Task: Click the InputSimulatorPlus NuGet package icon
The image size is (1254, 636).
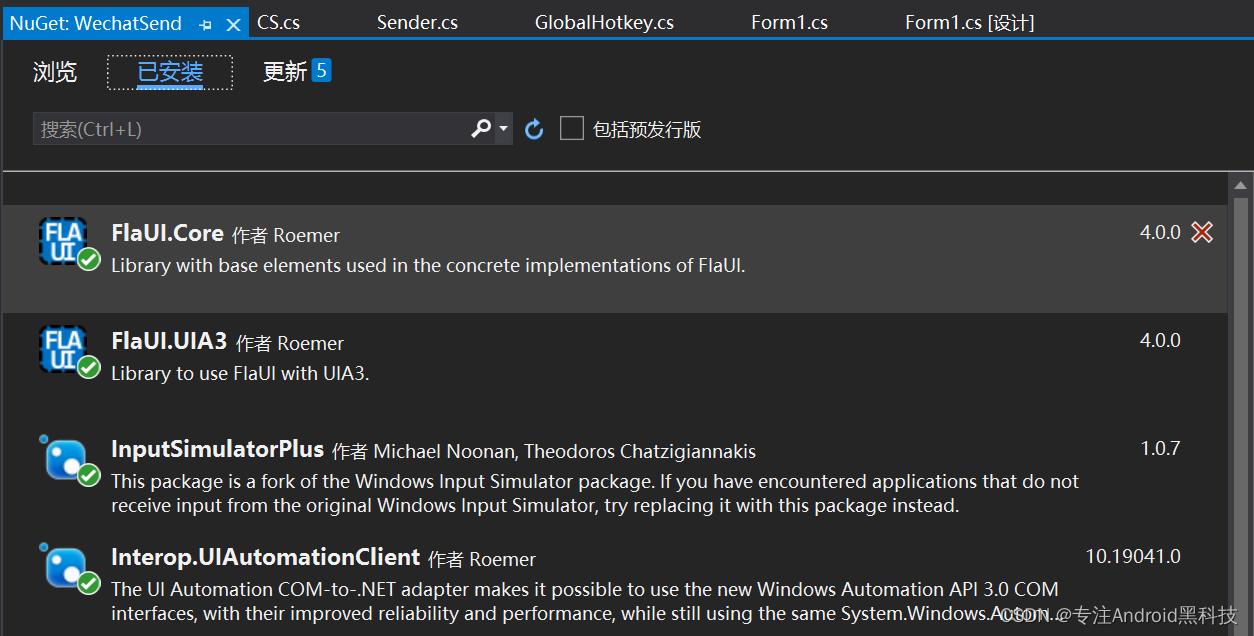Action: point(62,458)
